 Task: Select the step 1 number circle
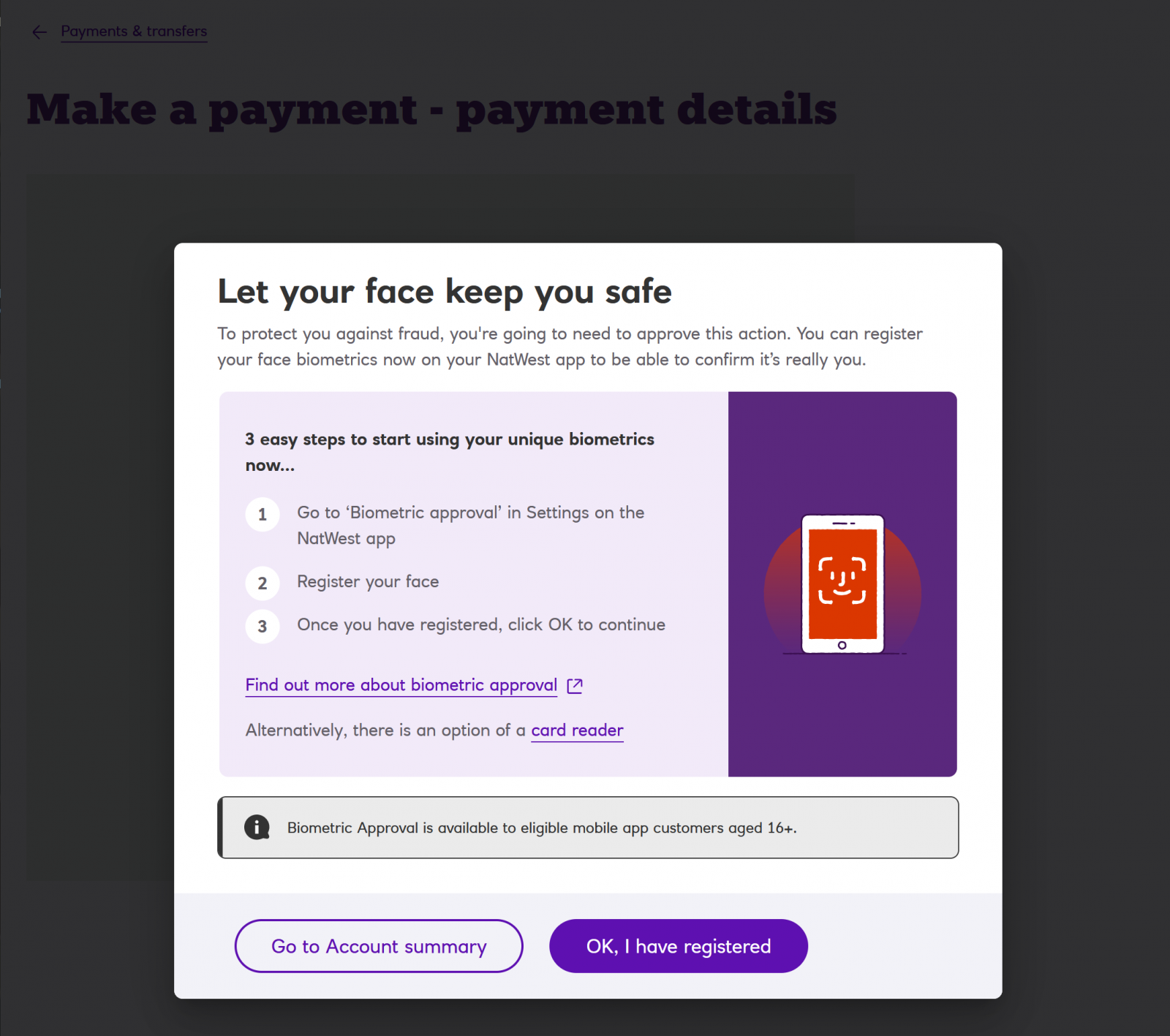[263, 515]
